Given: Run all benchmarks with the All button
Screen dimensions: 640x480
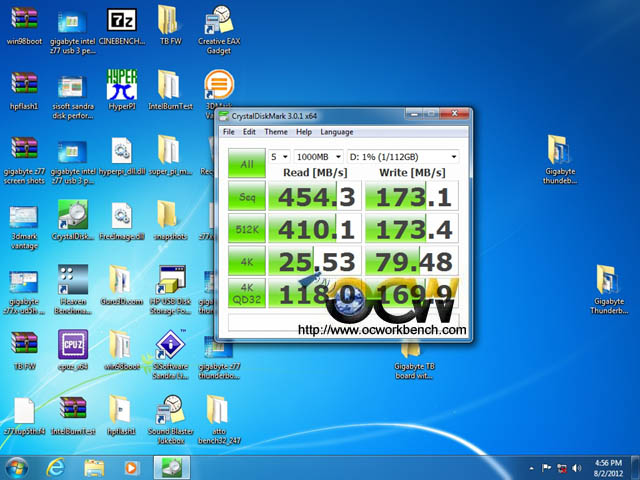Looking at the screenshot, I should (x=247, y=163).
